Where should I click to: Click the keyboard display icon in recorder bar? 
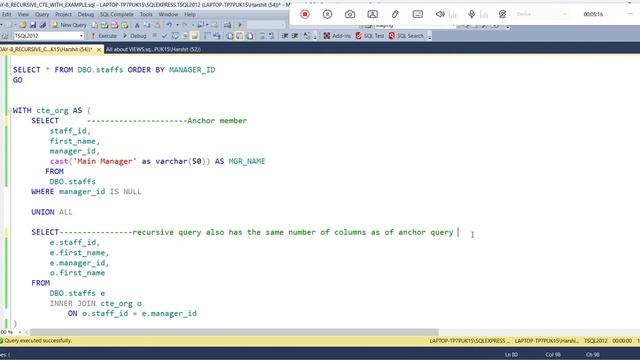[x=418, y=14]
